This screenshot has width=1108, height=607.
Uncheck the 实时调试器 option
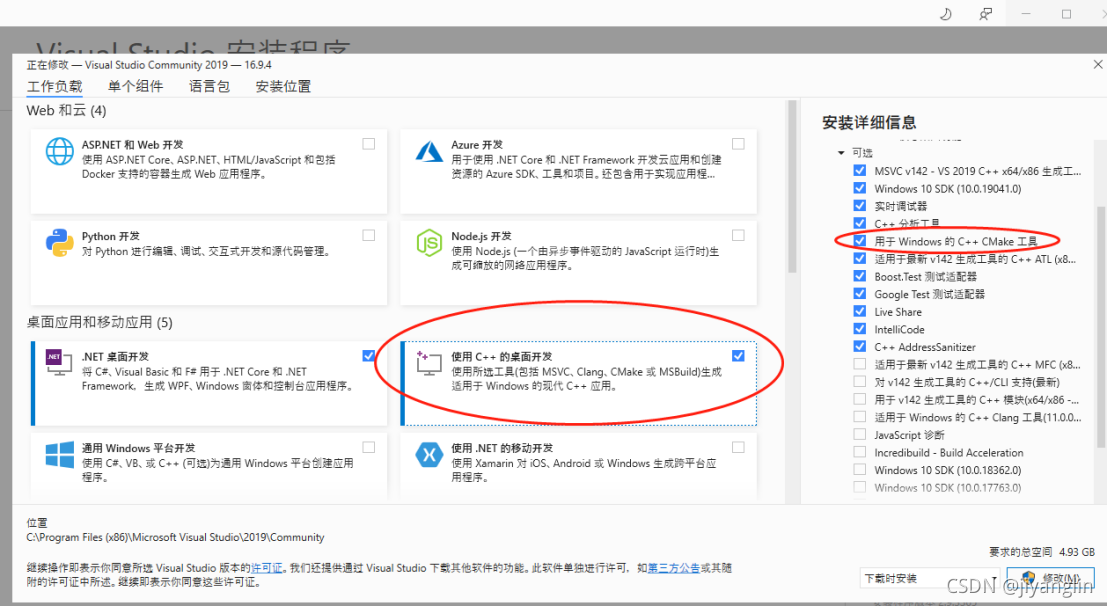click(x=859, y=206)
